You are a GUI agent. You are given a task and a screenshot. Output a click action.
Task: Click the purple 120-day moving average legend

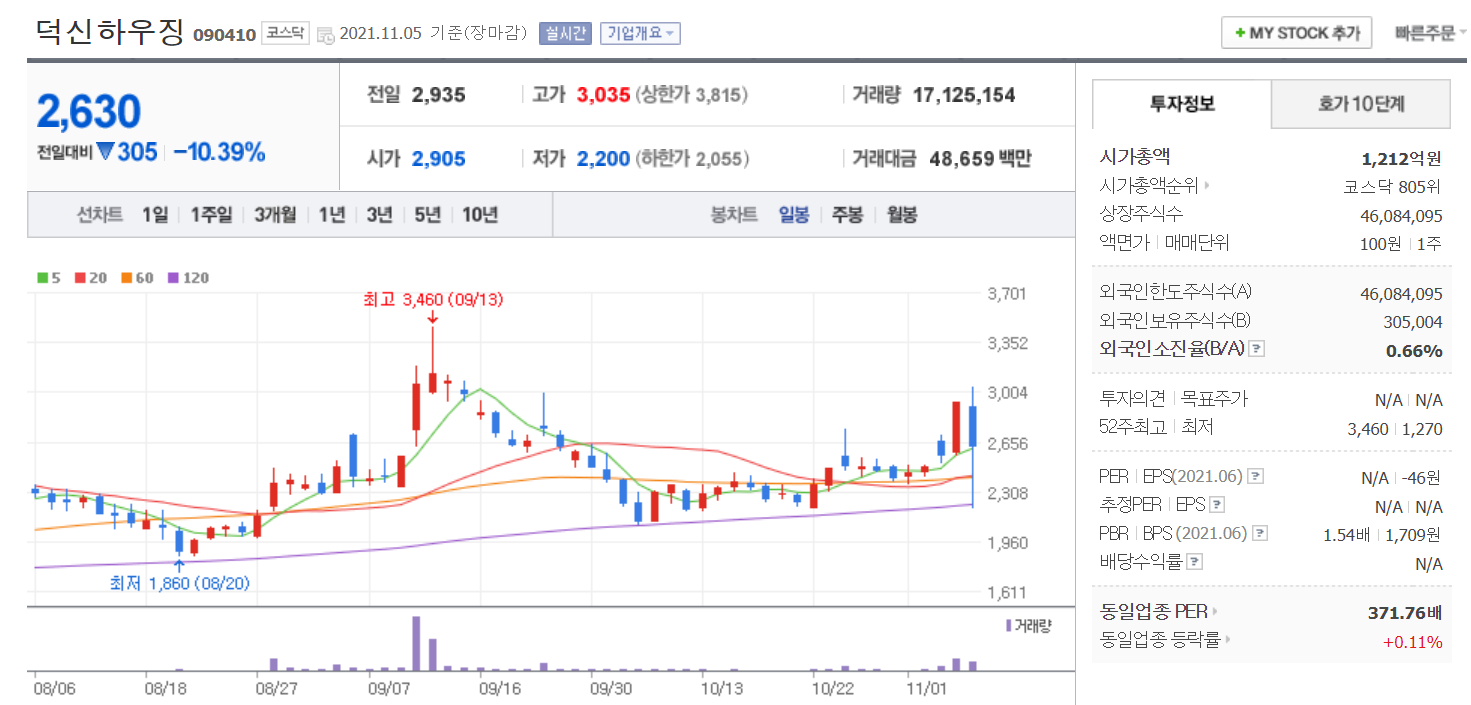(x=188, y=278)
